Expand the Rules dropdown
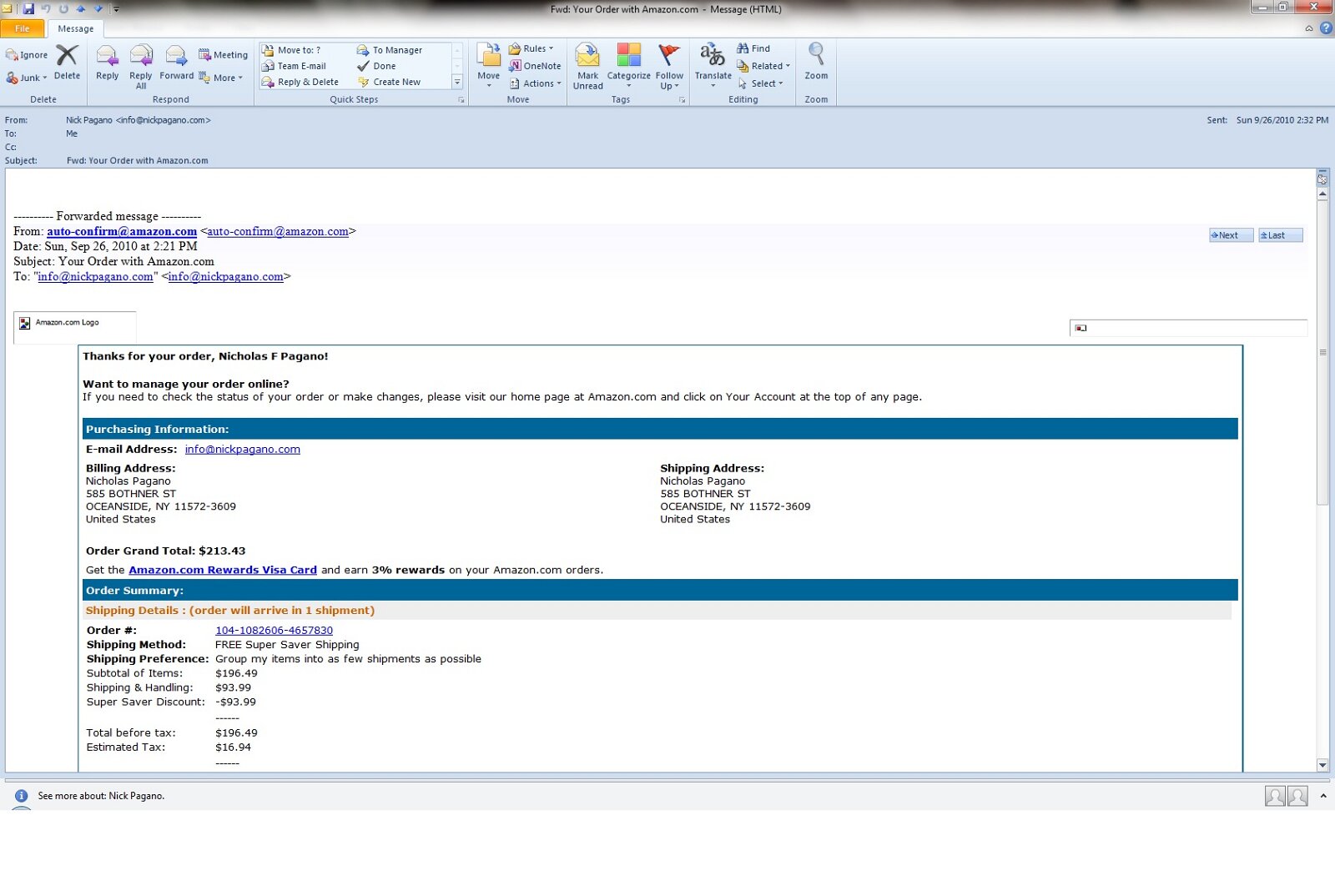1335x896 pixels. tap(531, 48)
